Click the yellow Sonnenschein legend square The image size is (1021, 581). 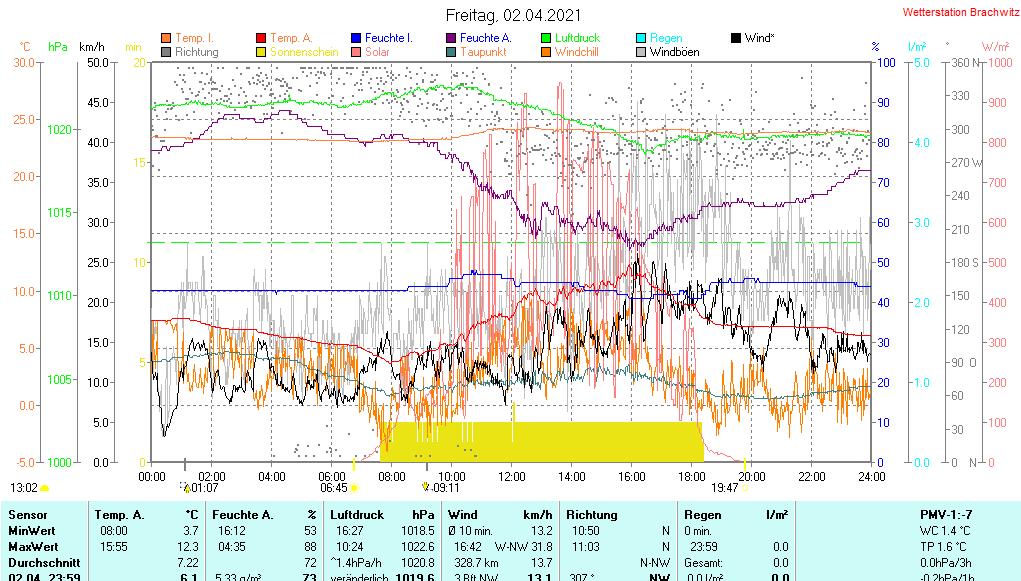262,52
